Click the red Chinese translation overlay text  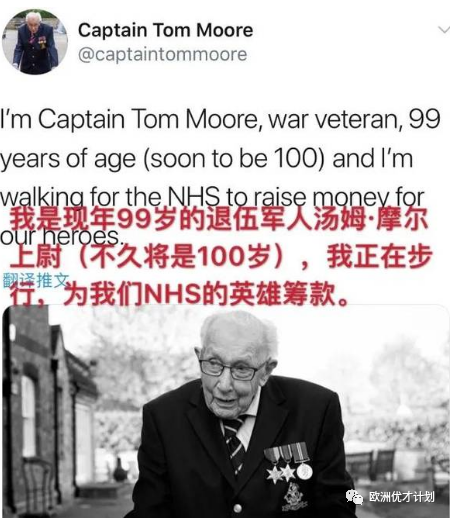click(220, 257)
